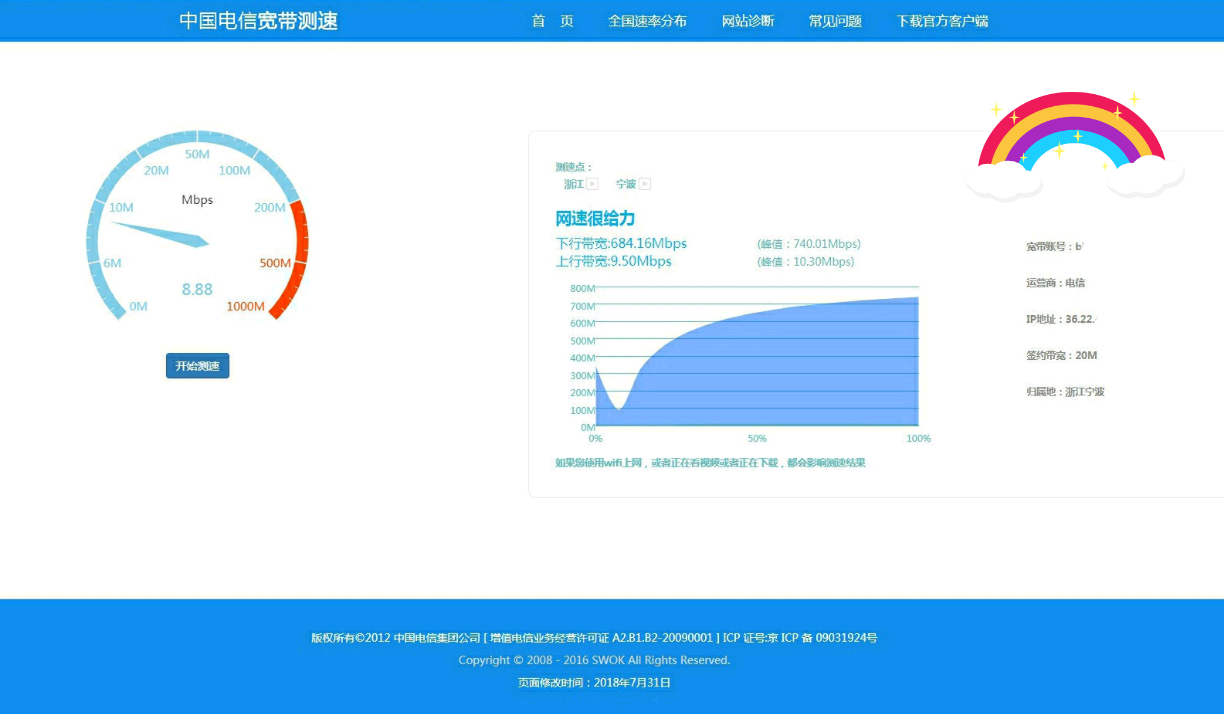Click the 200M label on the gauge

click(x=270, y=207)
